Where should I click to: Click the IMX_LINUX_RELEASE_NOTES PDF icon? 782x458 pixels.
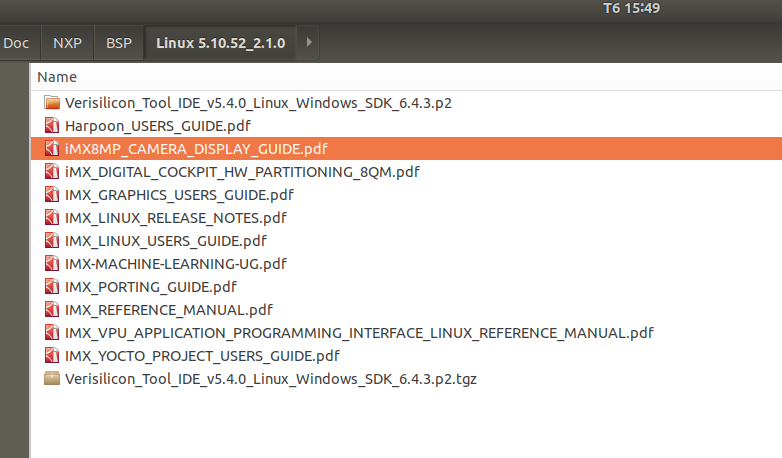pyautogui.click(x=53, y=218)
